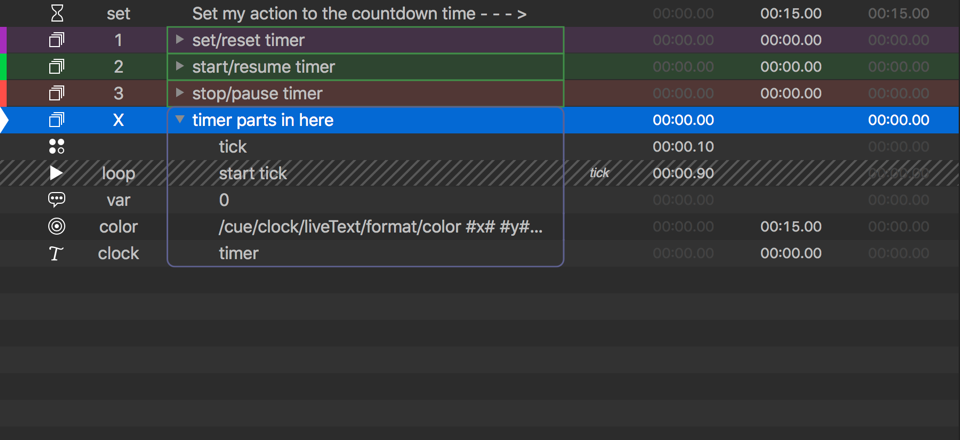Image resolution: width=960 pixels, height=440 pixels.
Task: Click the group icon for cue 1
Action: click(x=57, y=41)
